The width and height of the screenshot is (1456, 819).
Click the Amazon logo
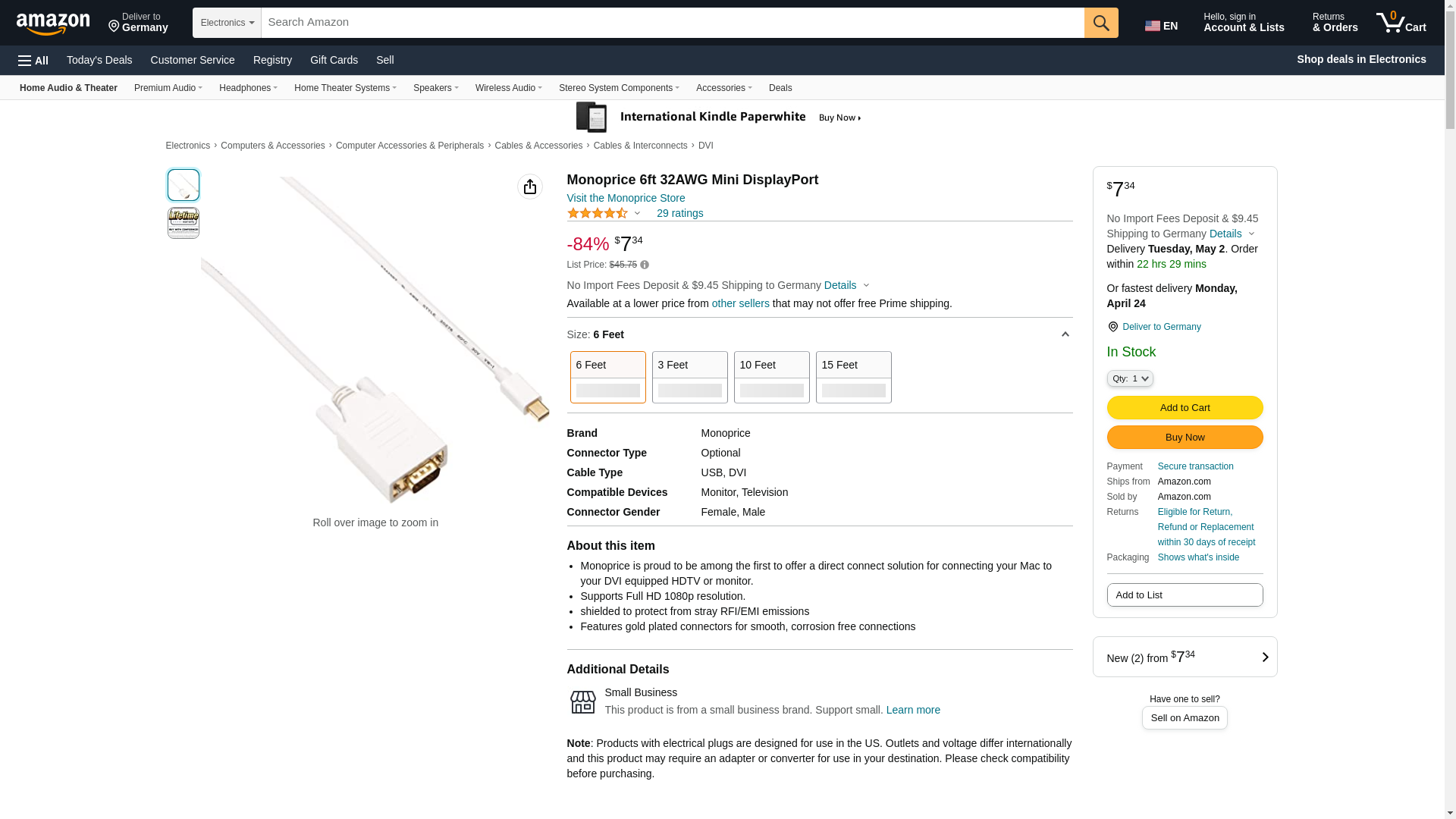tap(53, 24)
